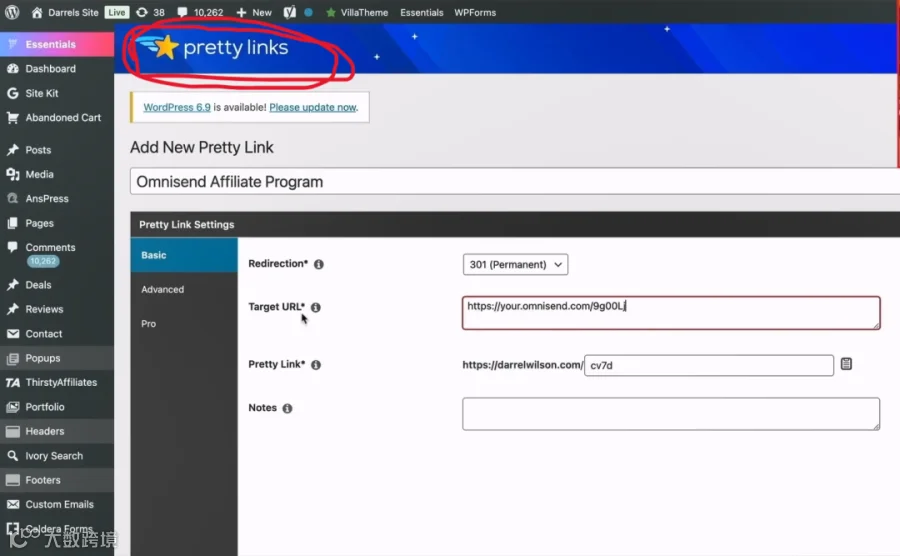Click the 10,262 comments count badge in sidebar

point(43,261)
